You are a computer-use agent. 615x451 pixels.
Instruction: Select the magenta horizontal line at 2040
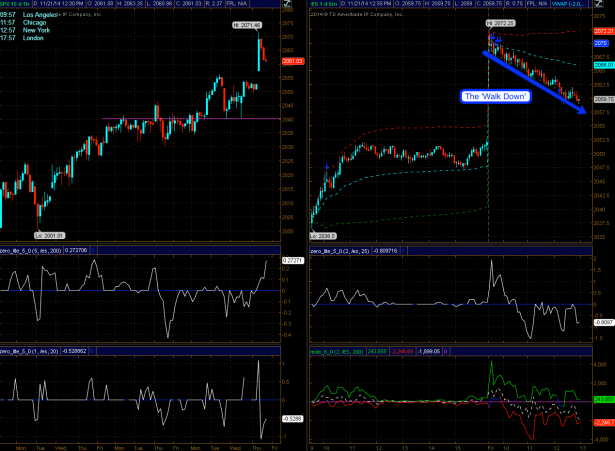(150, 118)
